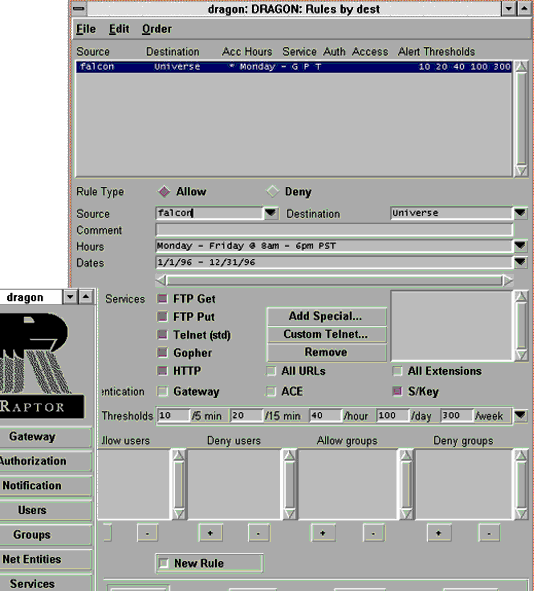The width and height of the screenshot is (534, 591).
Task: Click plus button under Deny groups
Action: click(x=439, y=533)
